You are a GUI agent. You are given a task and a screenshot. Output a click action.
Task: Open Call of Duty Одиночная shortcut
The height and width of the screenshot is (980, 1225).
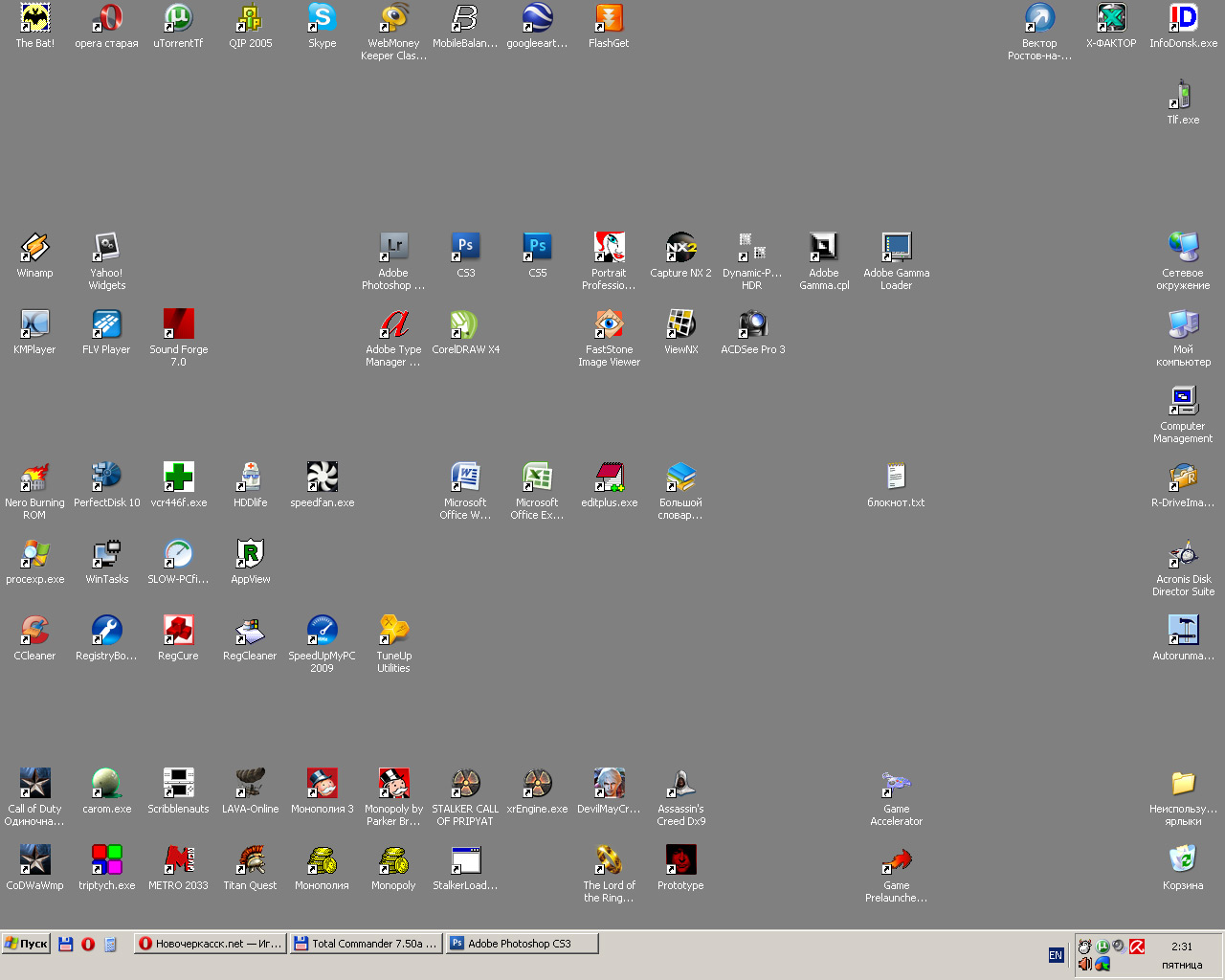(35, 783)
